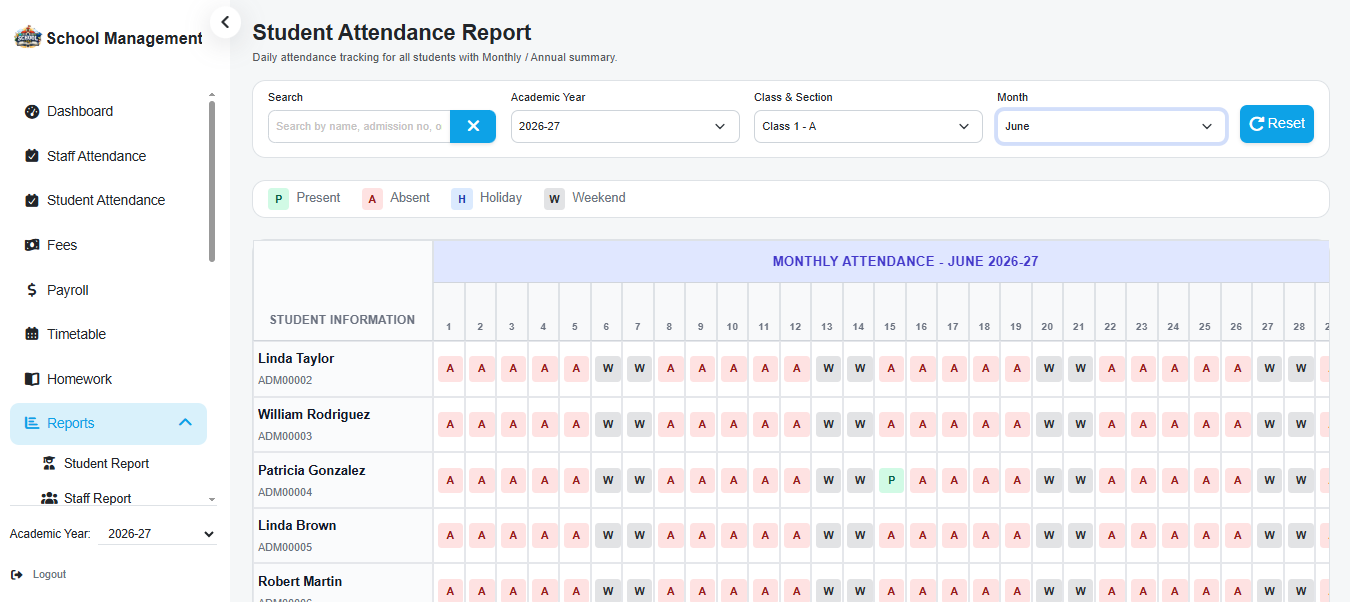Open the Class & Section dropdown
The height and width of the screenshot is (602, 1350).
868,126
